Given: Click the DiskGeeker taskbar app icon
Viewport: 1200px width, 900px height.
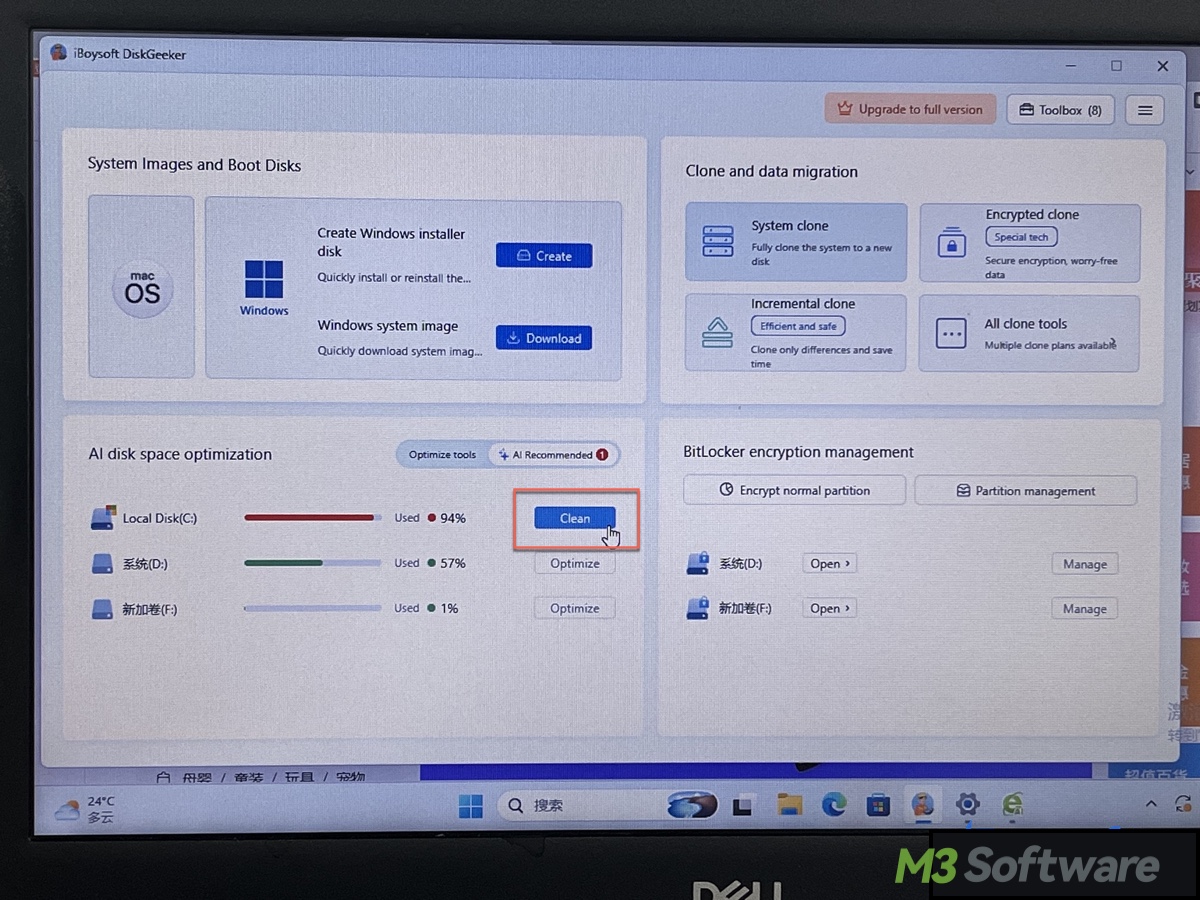Looking at the screenshot, I should [x=922, y=804].
